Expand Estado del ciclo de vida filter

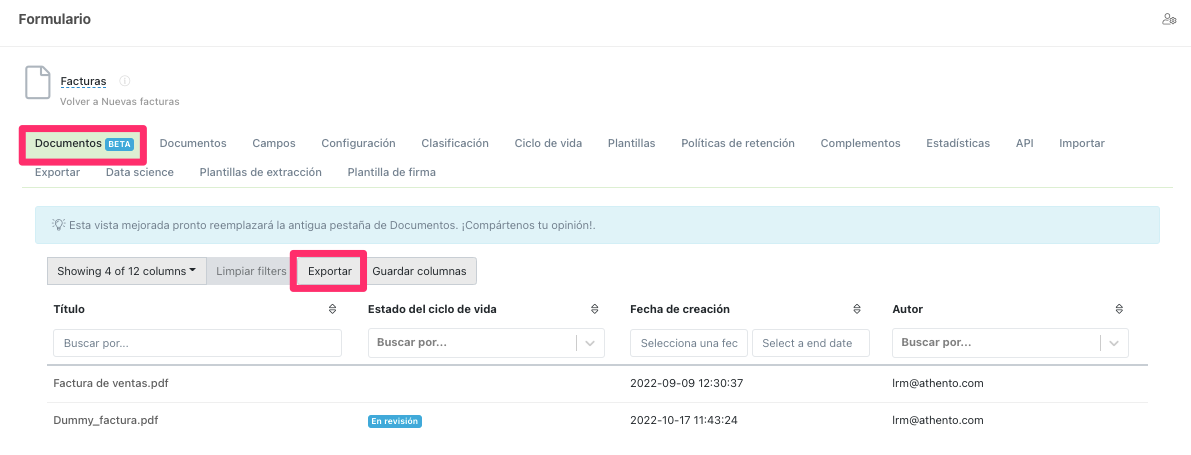tap(590, 343)
